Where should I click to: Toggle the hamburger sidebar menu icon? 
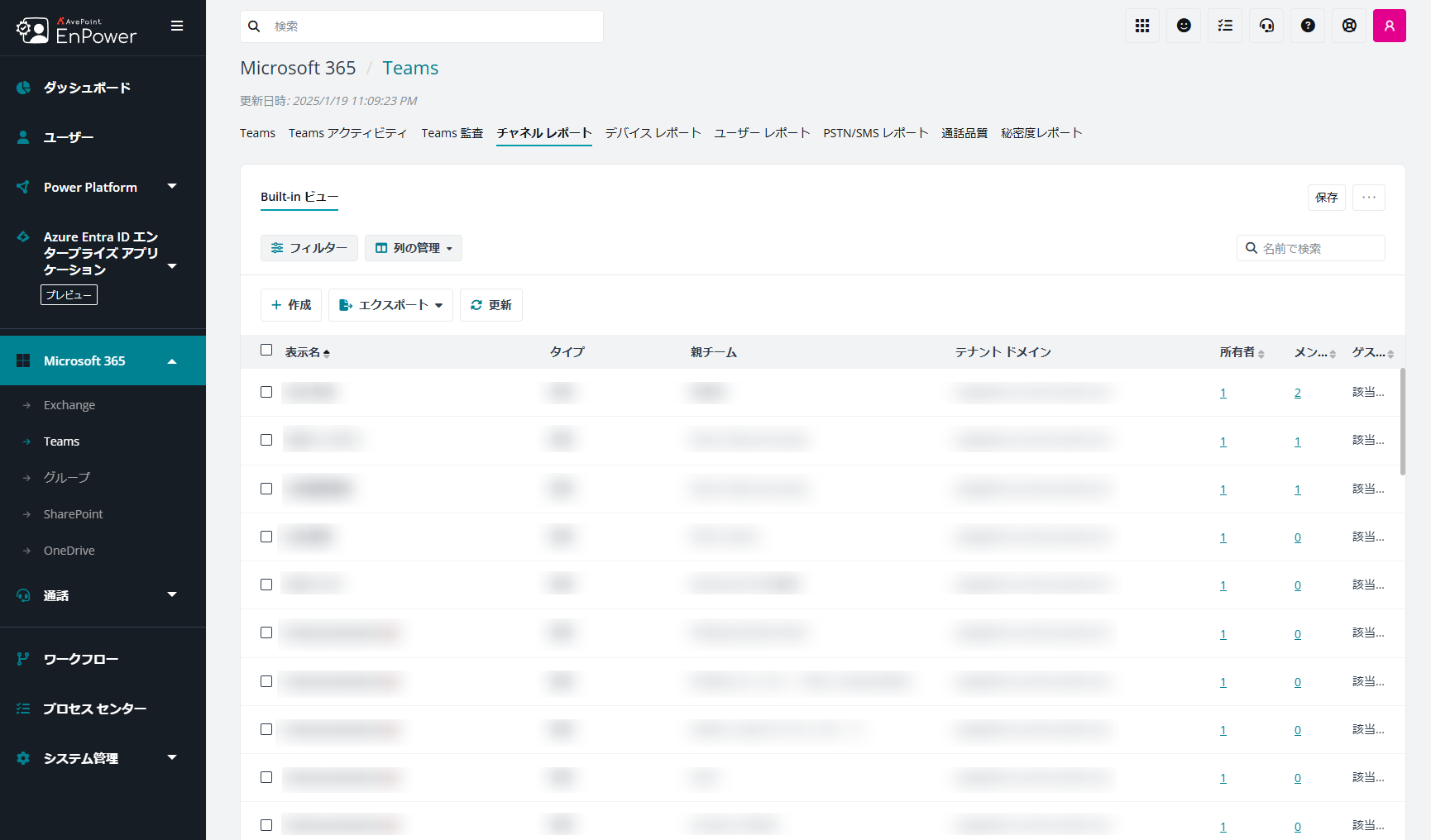pyautogui.click(x=177, y=26)
